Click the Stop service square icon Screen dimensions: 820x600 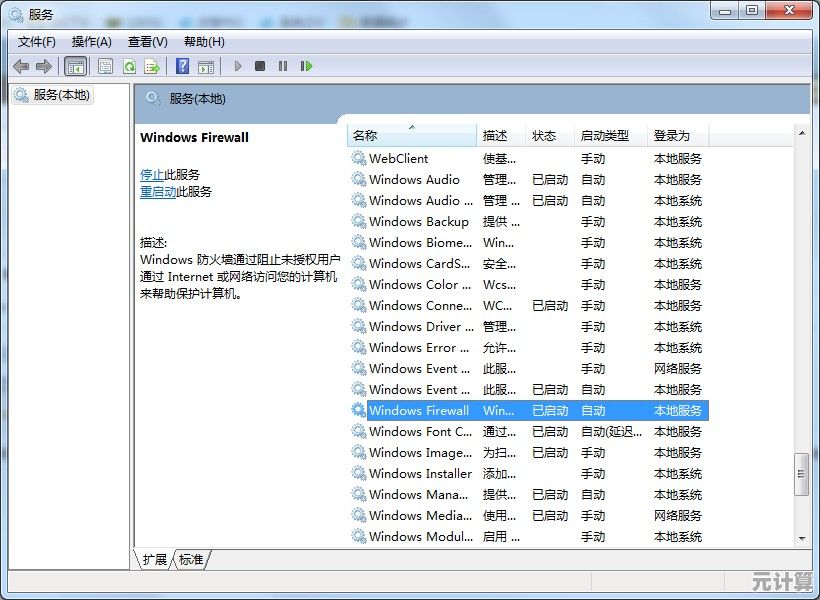click(260, 66)
